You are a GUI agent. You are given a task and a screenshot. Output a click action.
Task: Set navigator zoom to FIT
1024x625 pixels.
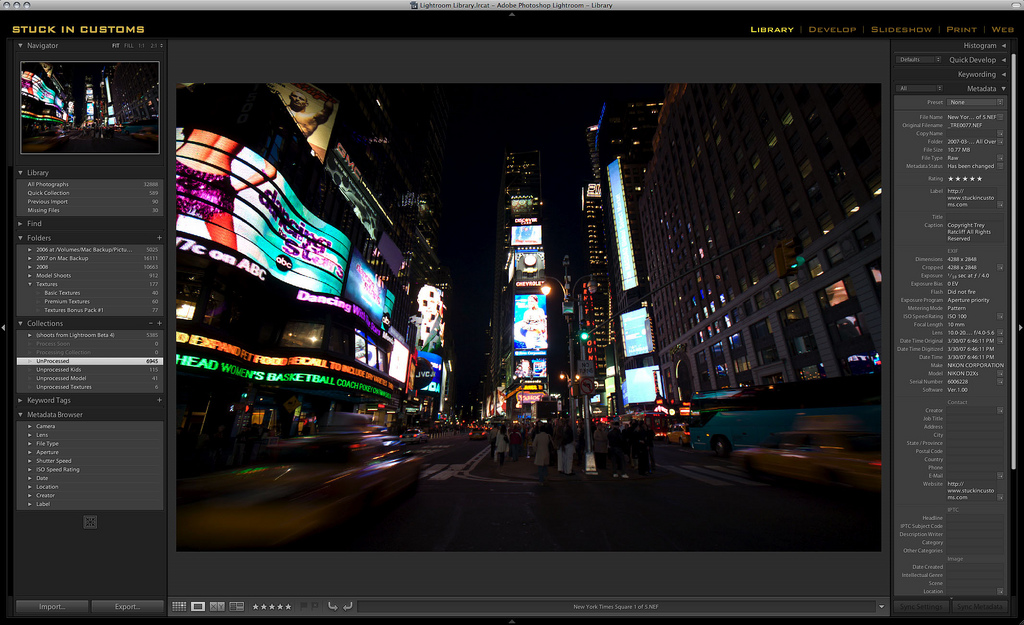coord(115,46)
